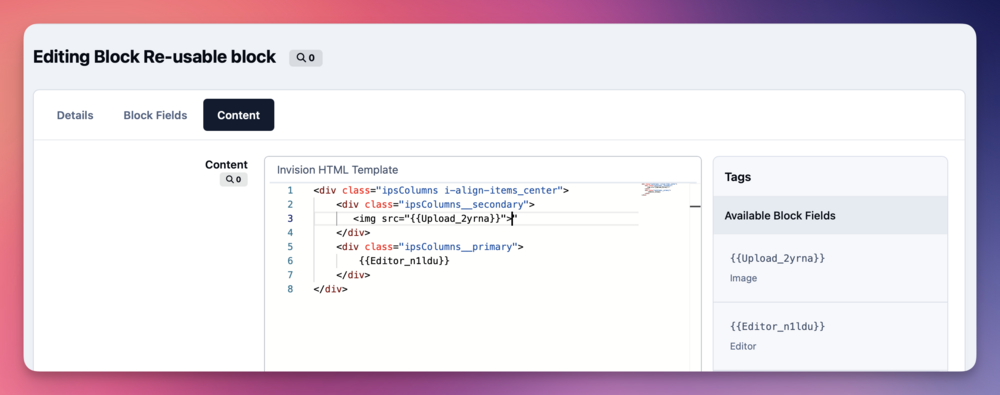
Task: Click line number 2 in gutter
Action: point(290,204)
